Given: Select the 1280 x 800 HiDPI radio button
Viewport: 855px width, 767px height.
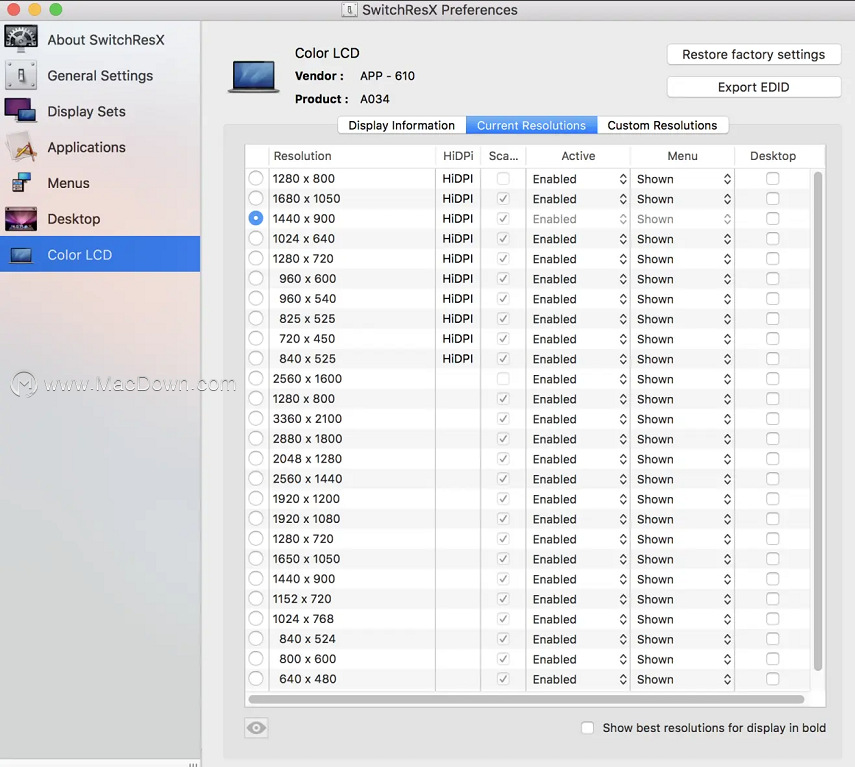Looking at the screenshot, I should pos(256,178).
